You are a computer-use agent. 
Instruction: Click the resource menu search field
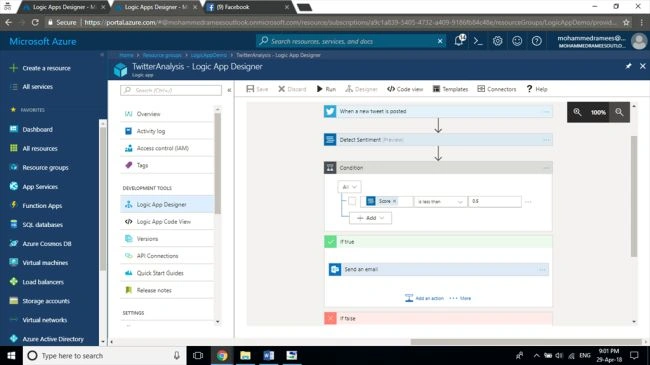171,90
